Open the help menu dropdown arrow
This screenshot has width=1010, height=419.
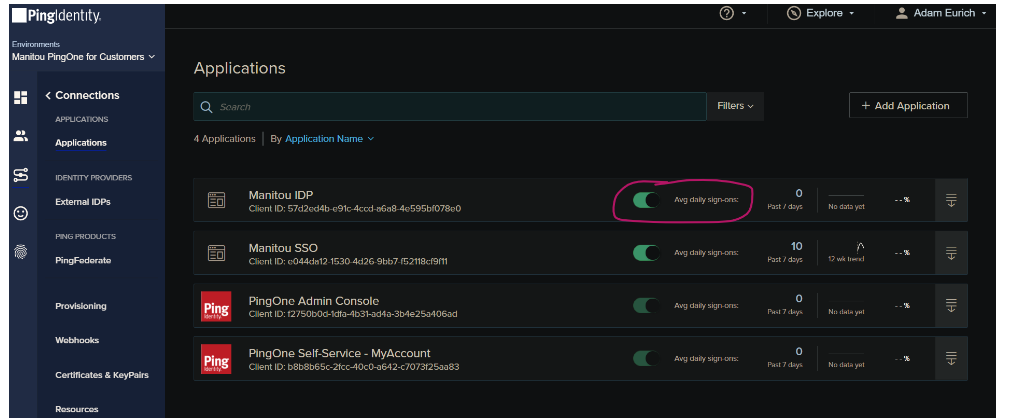click(x=745, y=14)
